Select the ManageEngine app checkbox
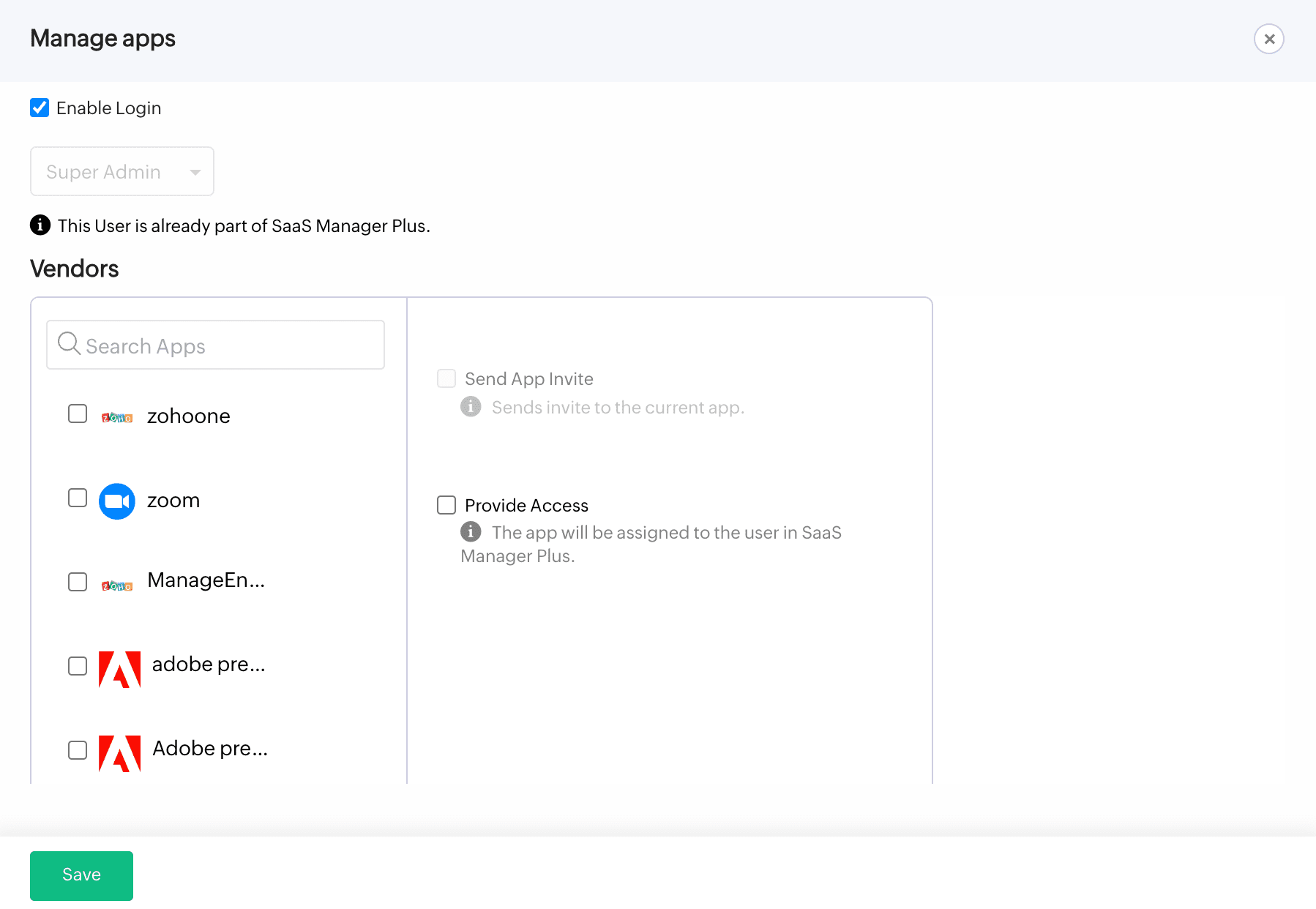 (x=77, y=582)
